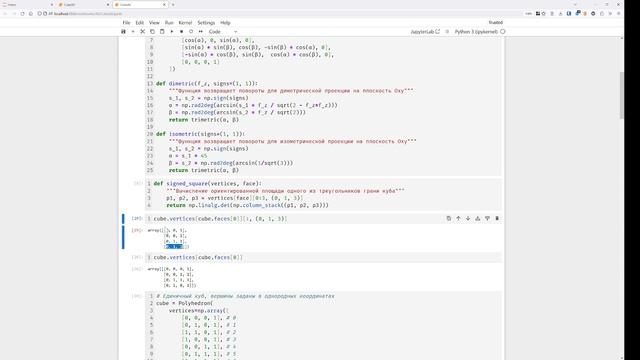Reload the page in browser
The height and width of the screenshot is (360, 640).
(x=22, y=13)
